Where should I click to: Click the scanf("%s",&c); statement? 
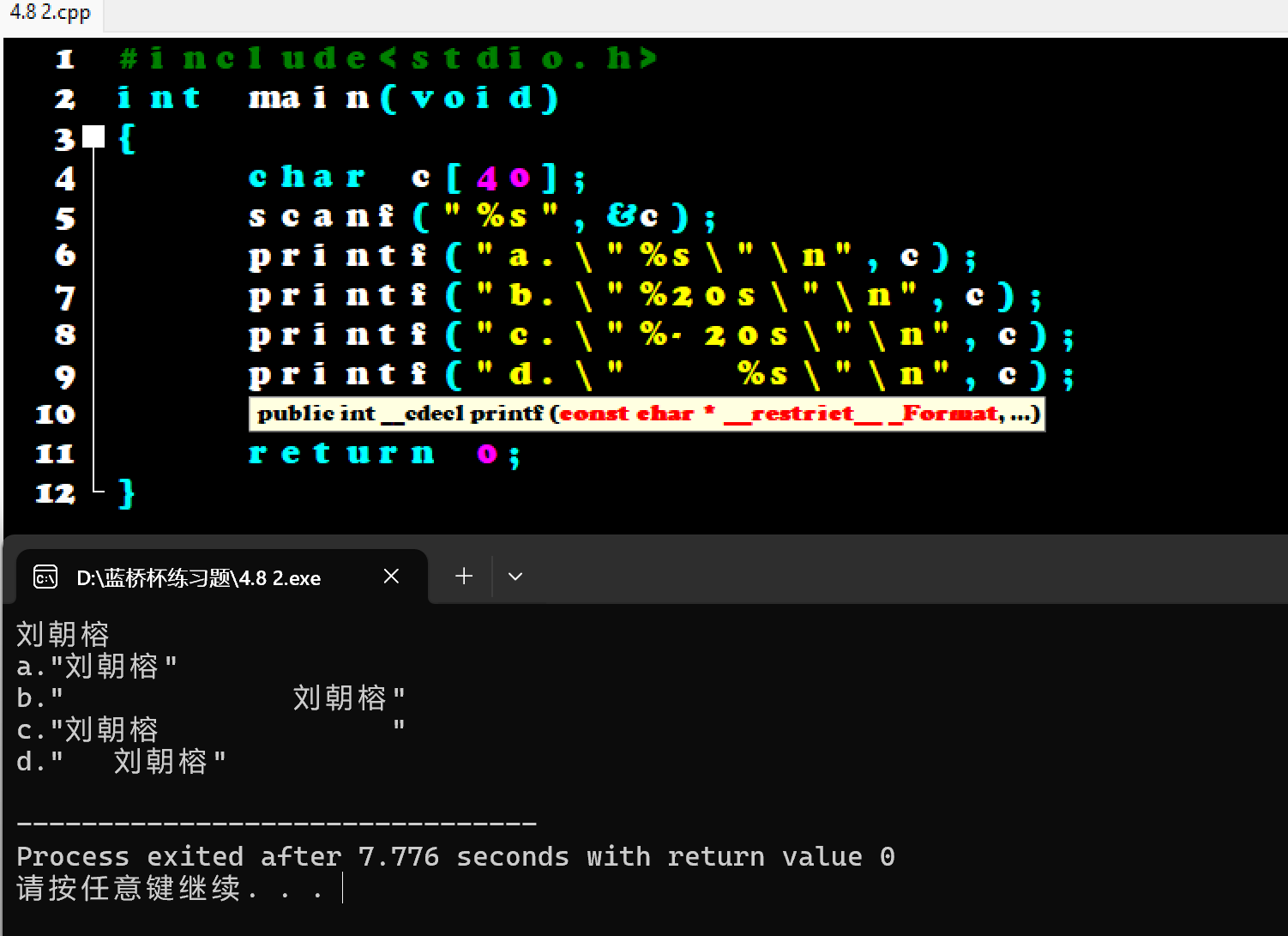pos(481,216)
